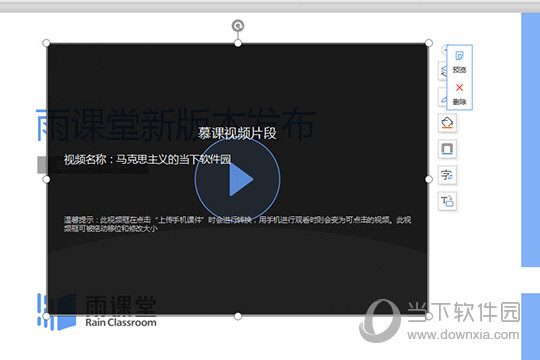540x360 pixels.
Task: Click the left-middle resize handle of video
Action: (x=46, y=179)
